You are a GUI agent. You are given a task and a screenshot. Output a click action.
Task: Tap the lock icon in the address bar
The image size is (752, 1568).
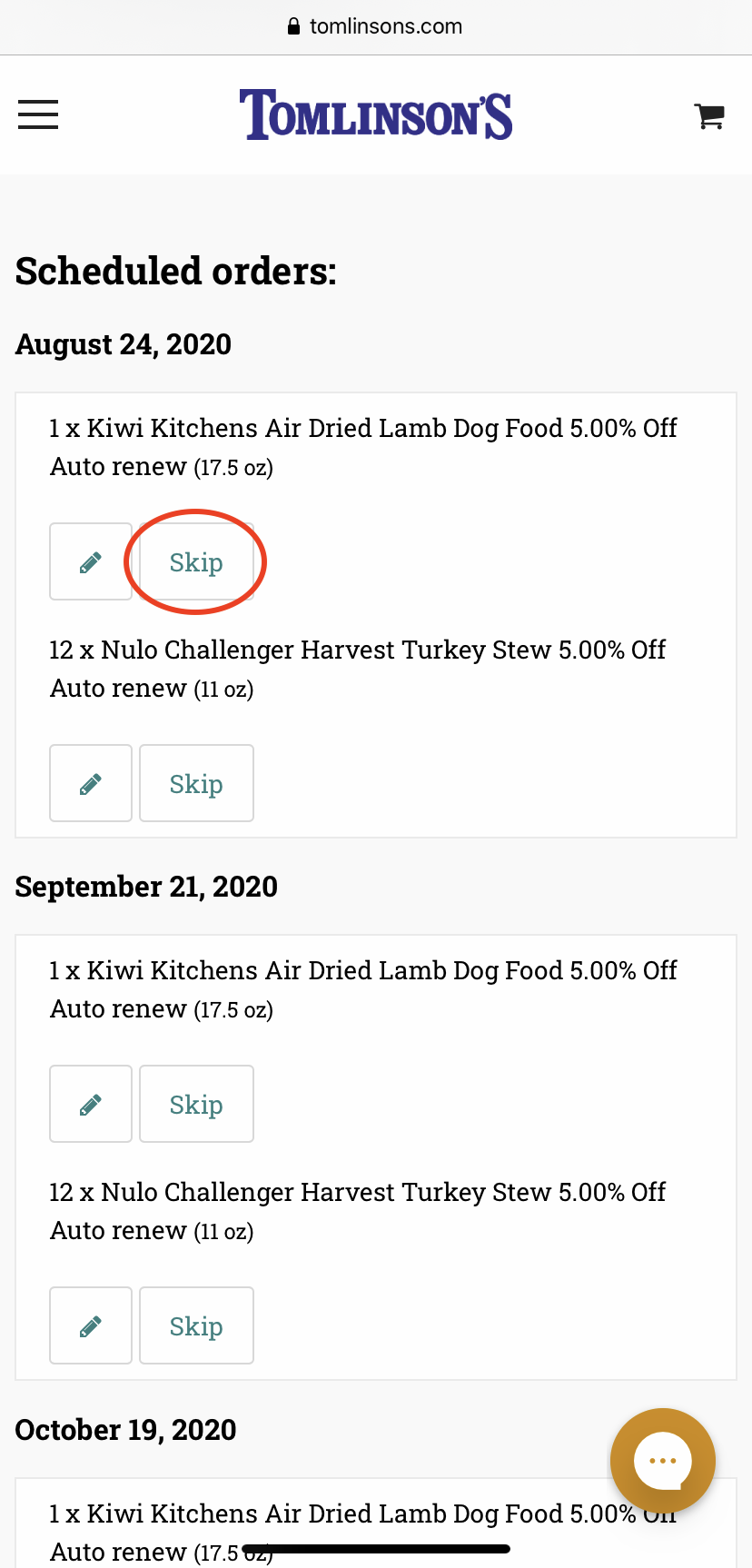pos(293,26)
